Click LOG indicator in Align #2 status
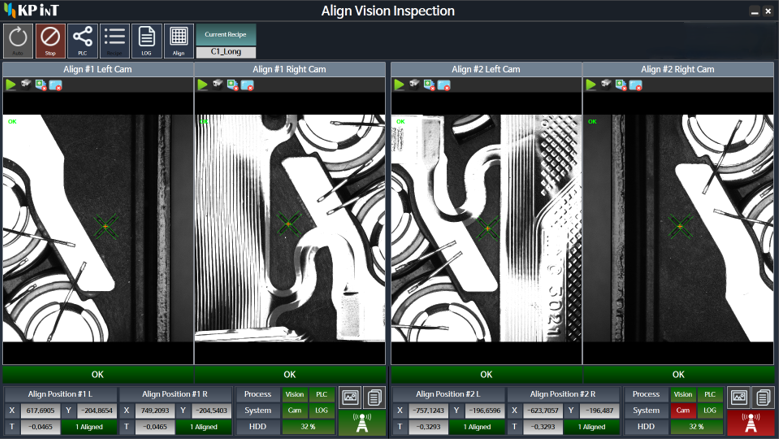 pos(710,410)
